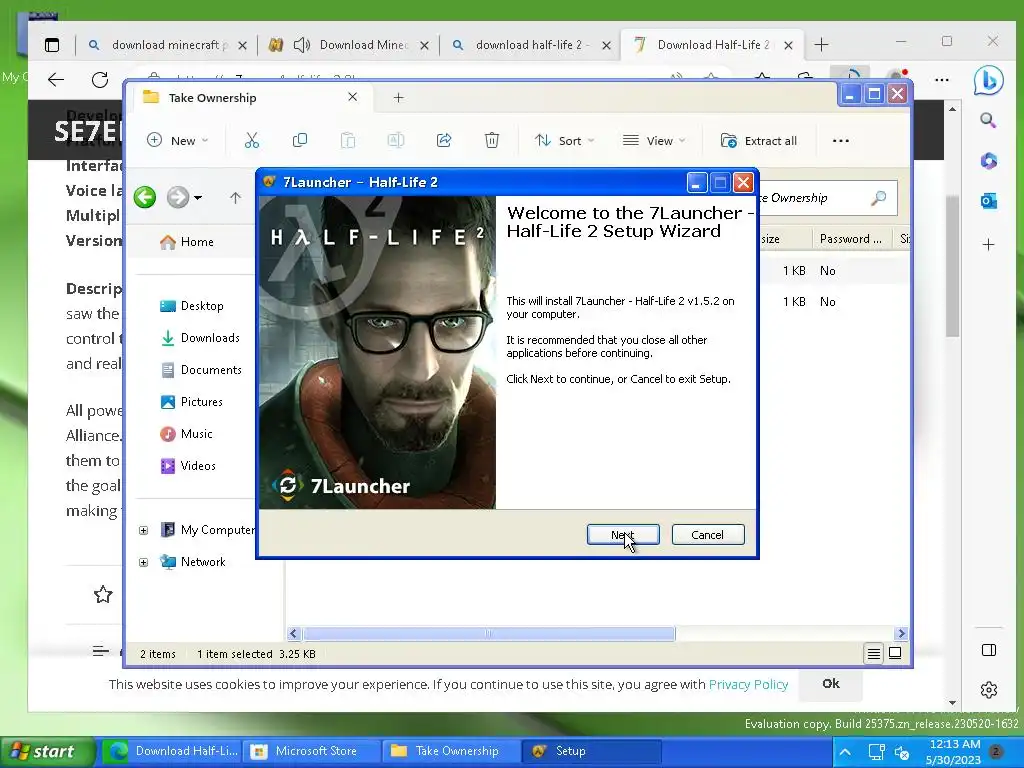Click the search magnifier in Explorer search box

879,197
